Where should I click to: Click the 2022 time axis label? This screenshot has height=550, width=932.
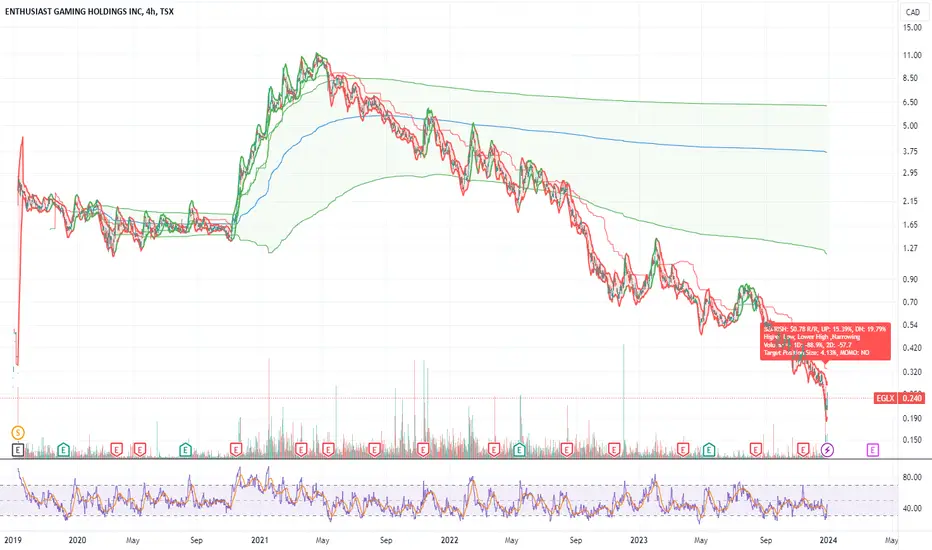pos(449,540)
